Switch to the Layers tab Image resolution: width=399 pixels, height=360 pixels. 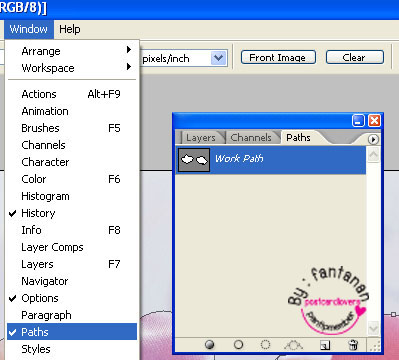[x=201, y=138]
